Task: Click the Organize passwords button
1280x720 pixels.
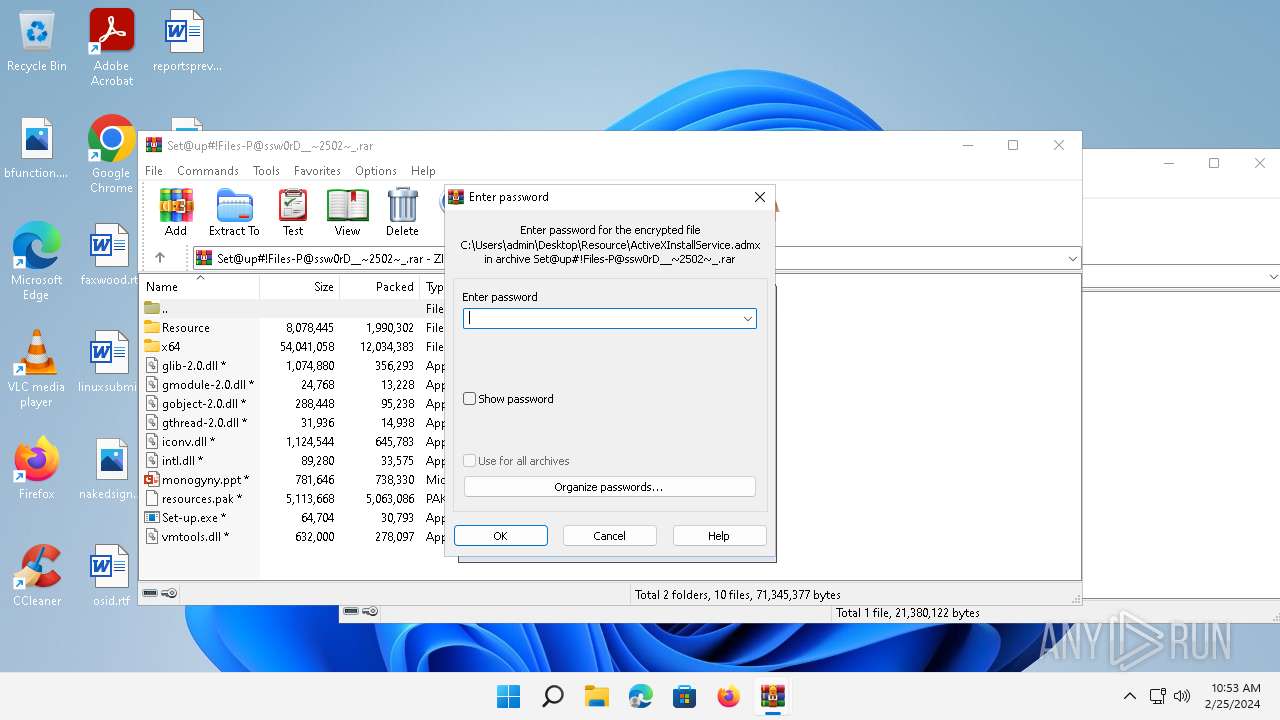Action: [609, 487]
